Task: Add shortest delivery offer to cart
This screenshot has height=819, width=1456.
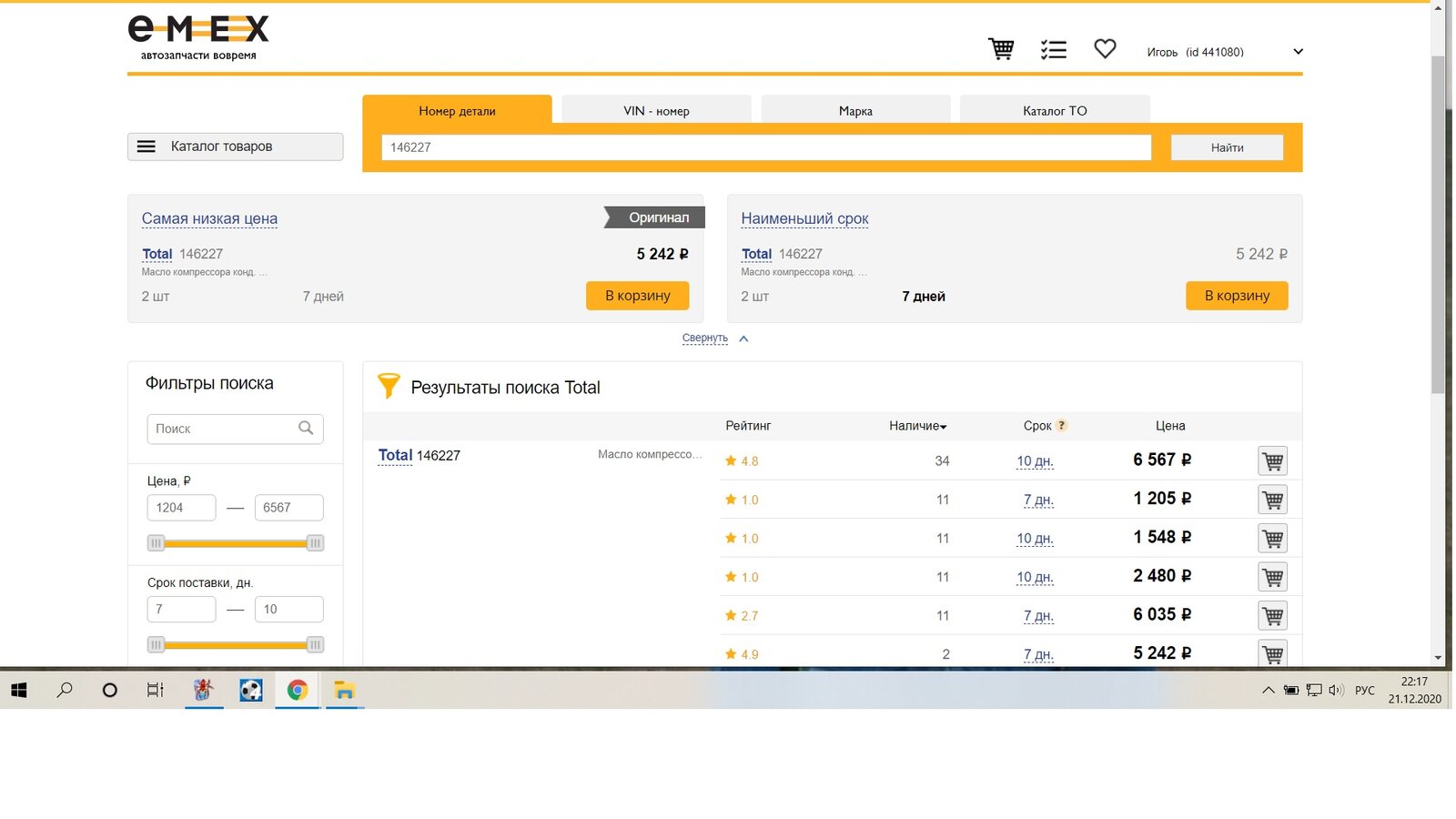Action: point(1237,296)
